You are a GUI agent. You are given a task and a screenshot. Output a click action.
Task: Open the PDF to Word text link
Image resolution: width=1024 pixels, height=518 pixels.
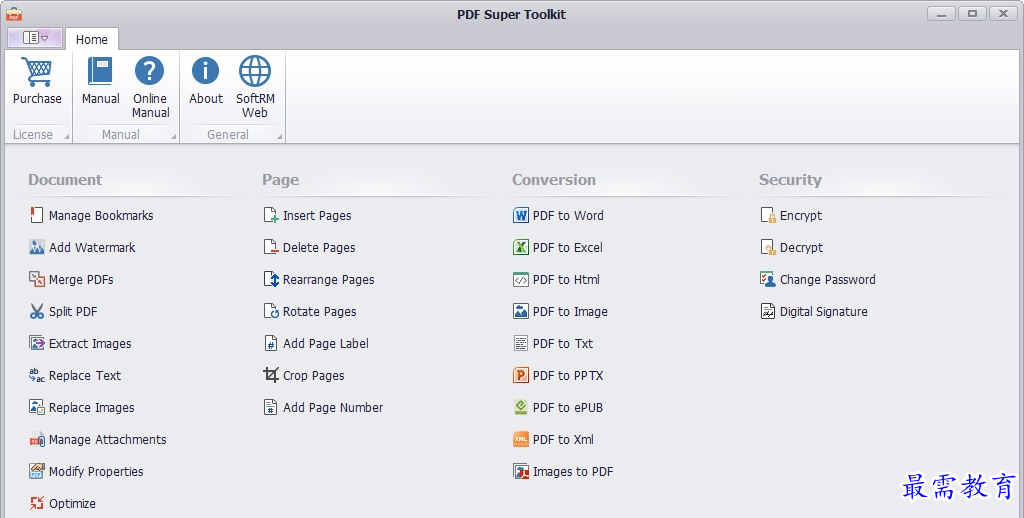[568, 216]
